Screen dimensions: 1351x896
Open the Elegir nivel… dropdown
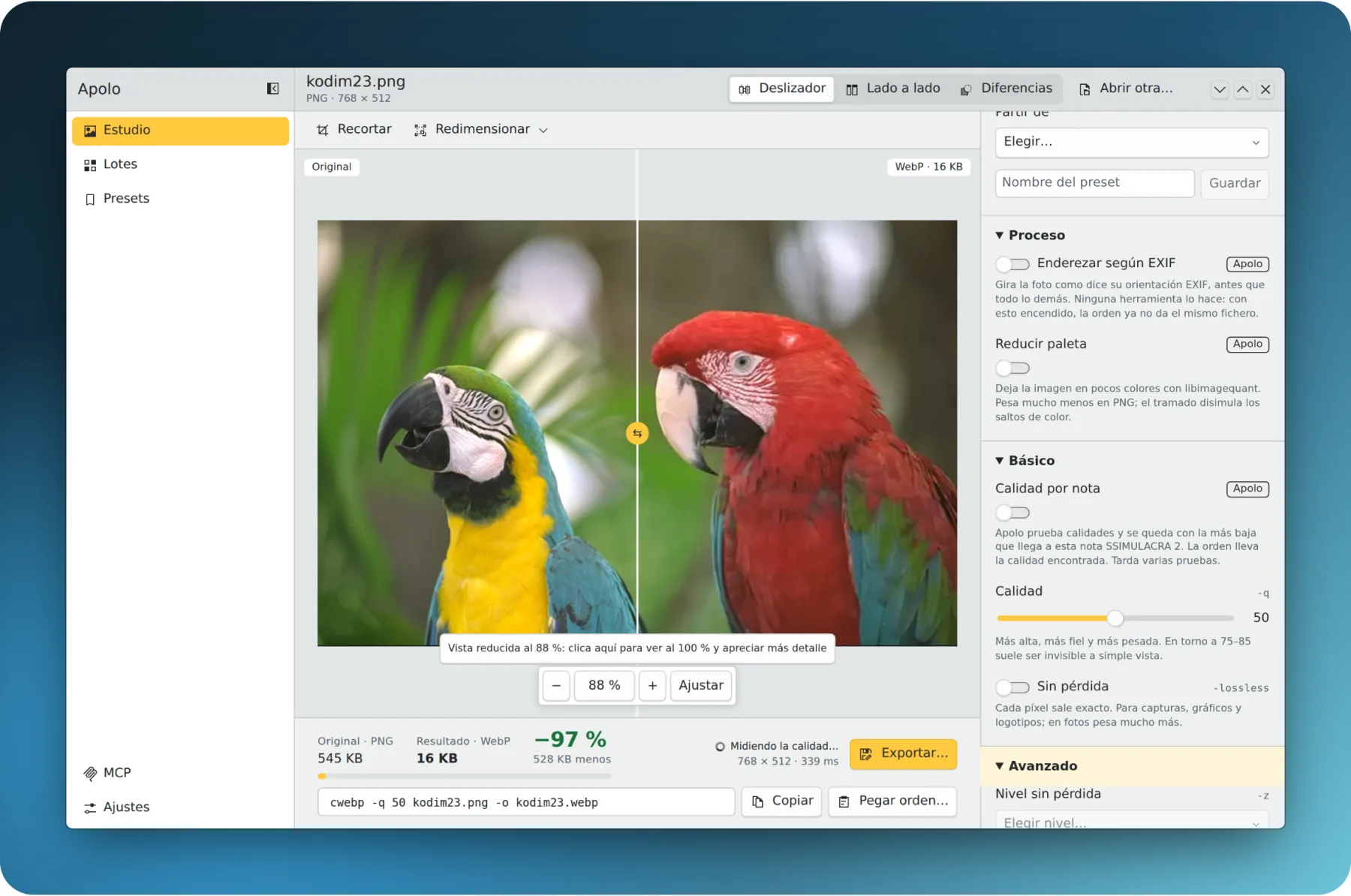[1132, 822]
